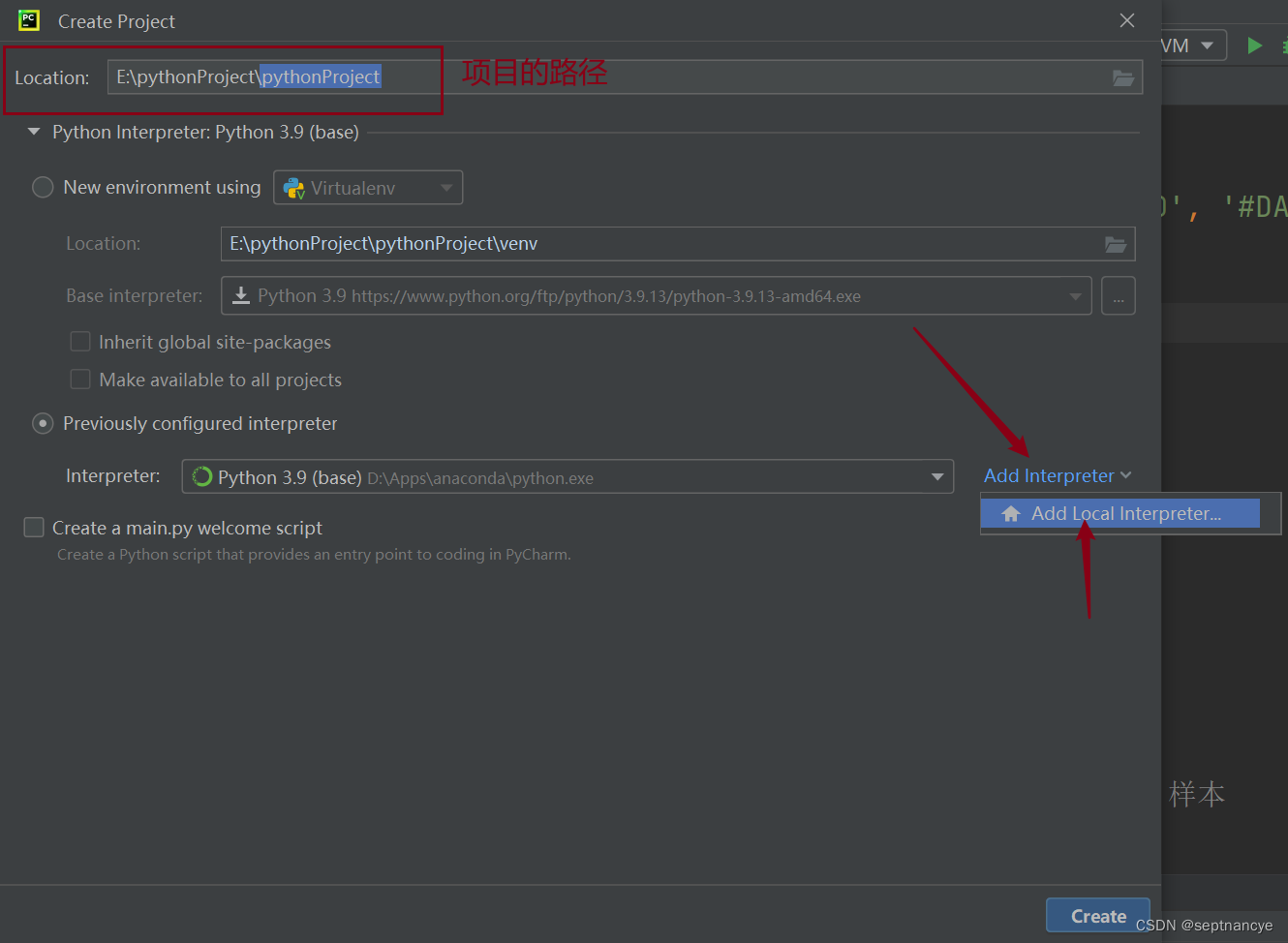
Task: Click the download icon in Base interpreter
Action: [x=241, y=296]
